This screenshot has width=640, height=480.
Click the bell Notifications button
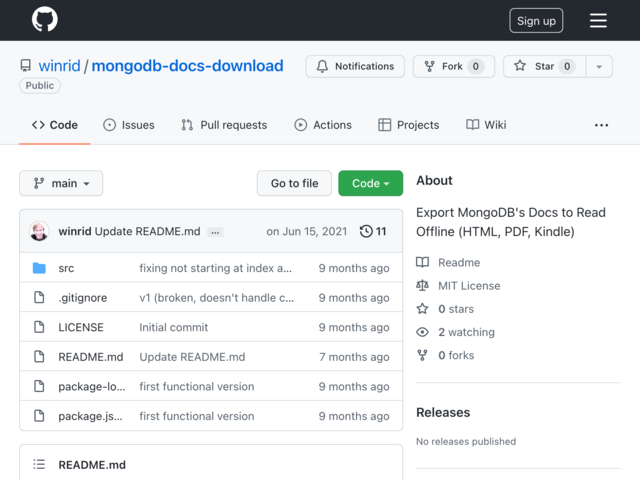(355, 67)
